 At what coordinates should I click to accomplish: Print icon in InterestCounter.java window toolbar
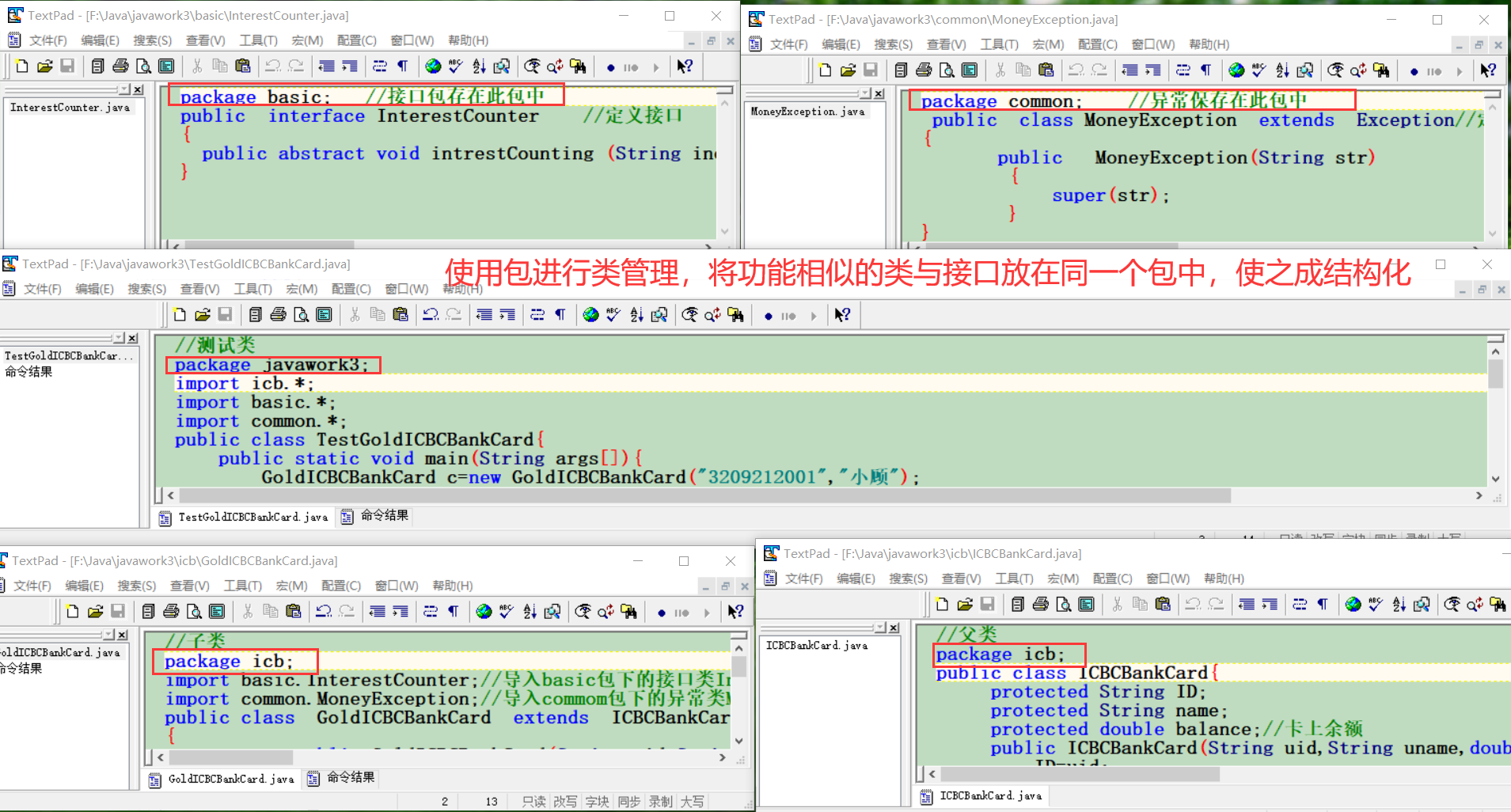[120, 66]
